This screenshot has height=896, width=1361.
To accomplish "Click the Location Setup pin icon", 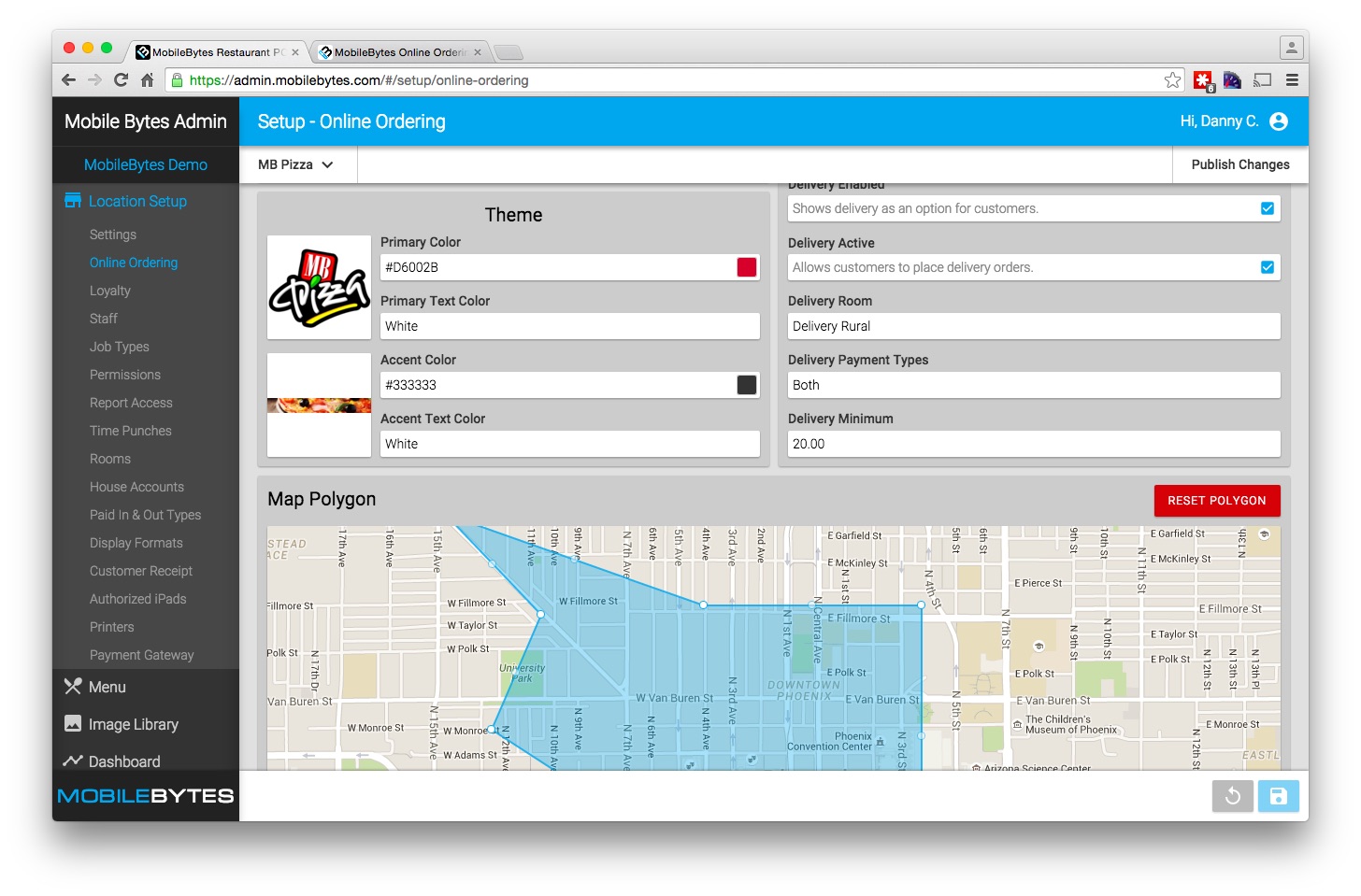I will [x=73, y=200].
